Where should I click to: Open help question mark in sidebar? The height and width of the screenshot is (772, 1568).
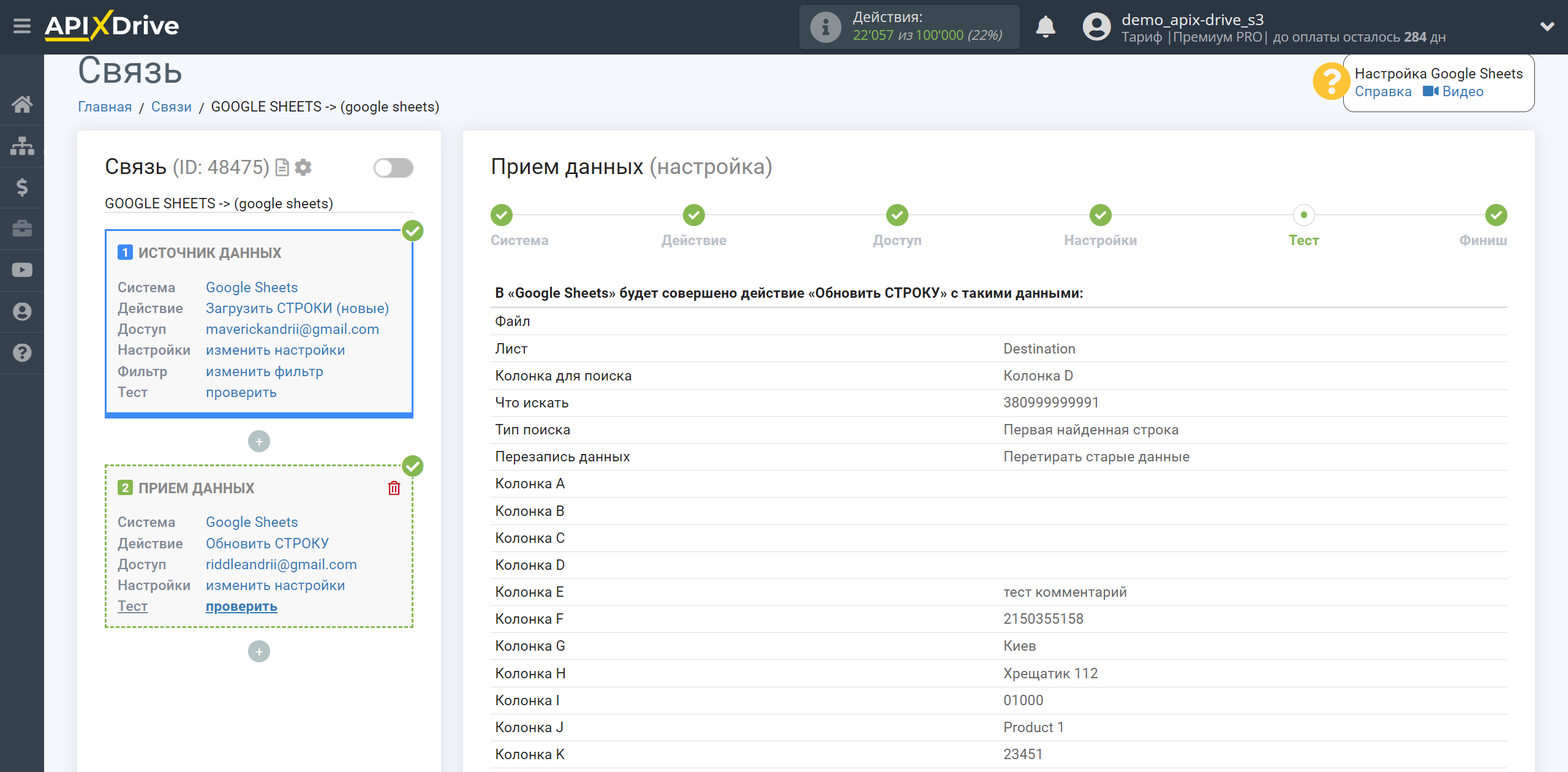tap(22, 353)
